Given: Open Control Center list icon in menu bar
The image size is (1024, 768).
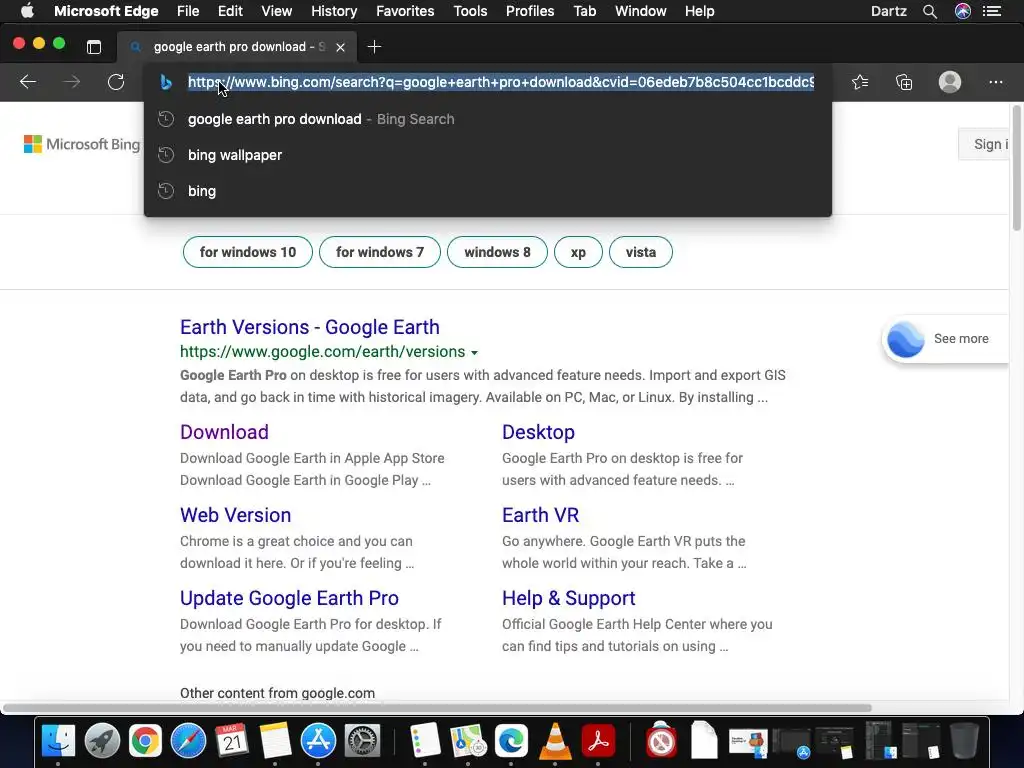Looking at the screenshot, I should pos(992,11).
